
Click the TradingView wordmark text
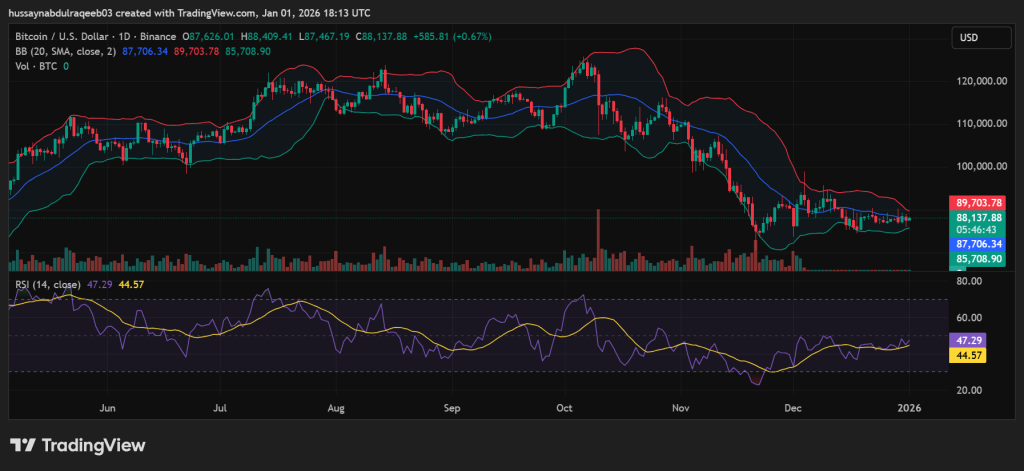click(x=92, y=445)
